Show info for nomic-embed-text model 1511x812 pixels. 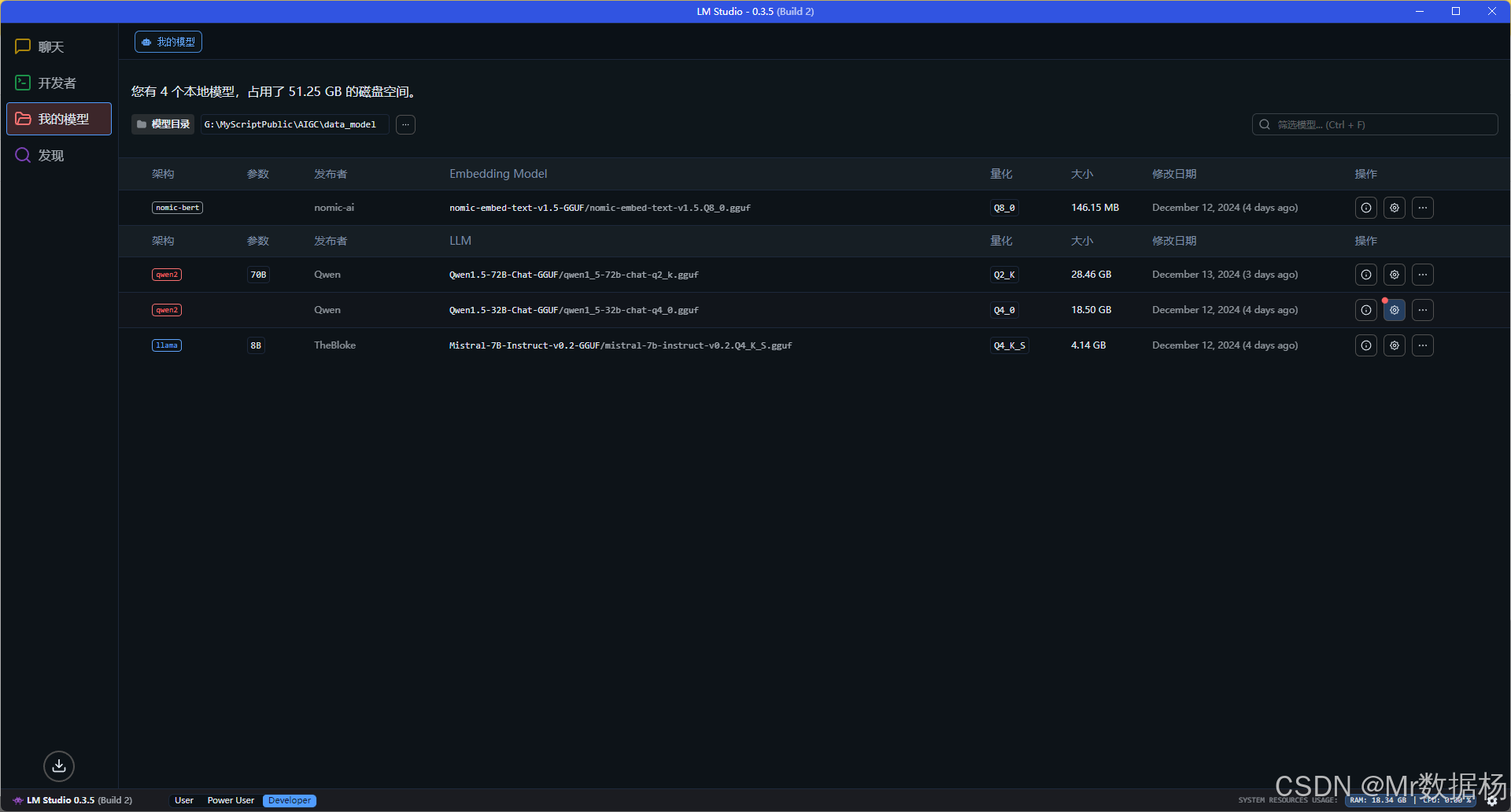1366,208
